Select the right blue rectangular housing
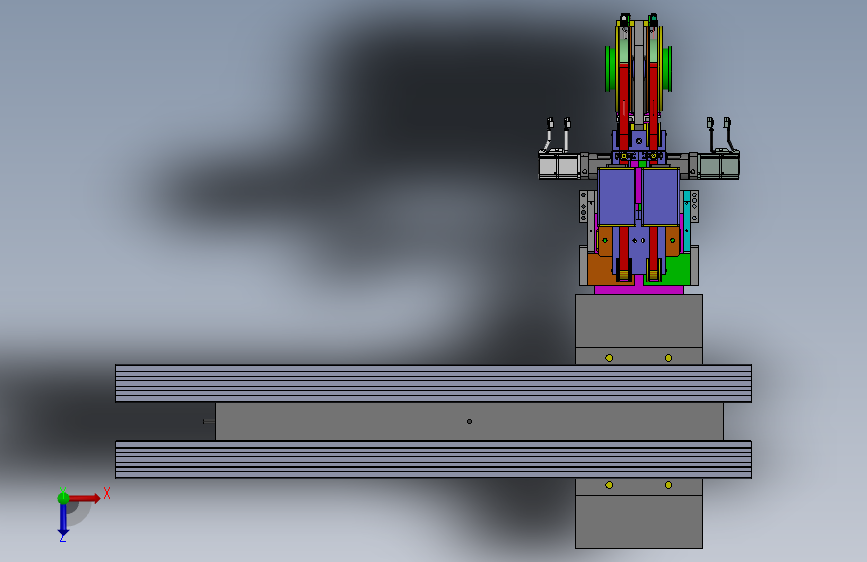The width and height of the screenshot is (867, 562). tap(661, 197)
